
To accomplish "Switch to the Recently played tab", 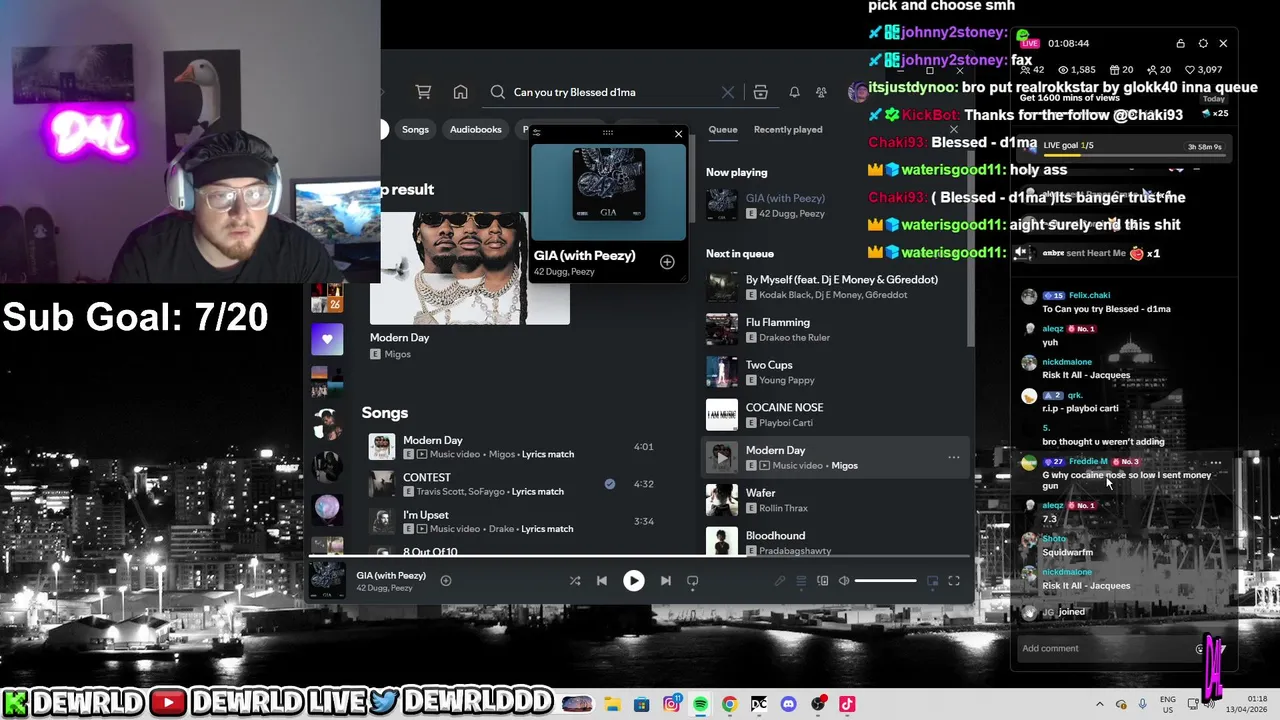I will (788, 129).
